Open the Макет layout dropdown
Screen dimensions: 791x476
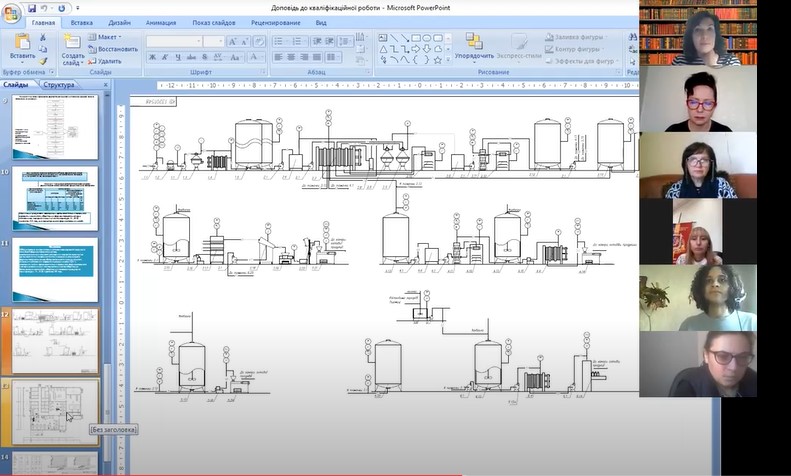pyautogui.click(x=106, y=37)
